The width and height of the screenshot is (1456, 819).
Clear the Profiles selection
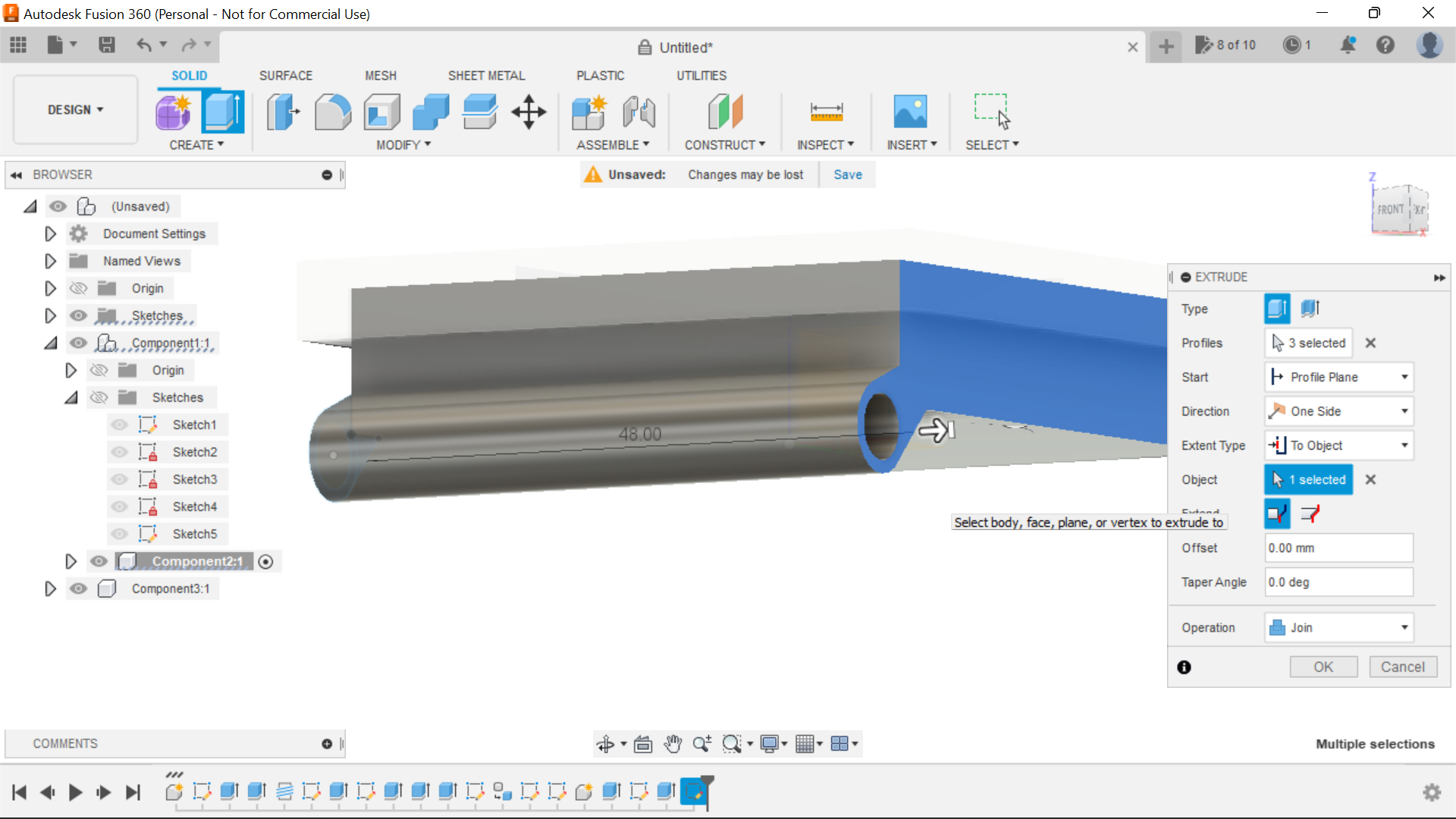click(x=1370, y=343)
